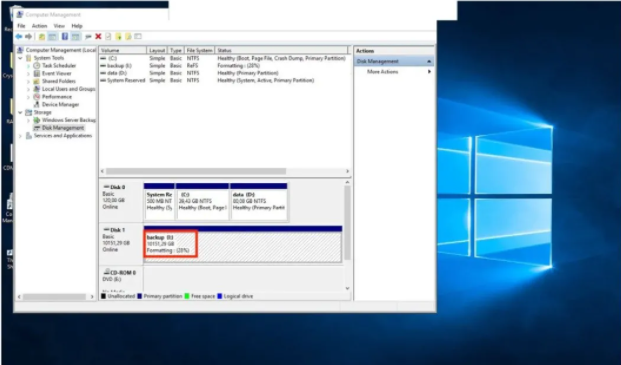Click Local Users and Groups icon
621x365 pixels.
tap(37, 89)
